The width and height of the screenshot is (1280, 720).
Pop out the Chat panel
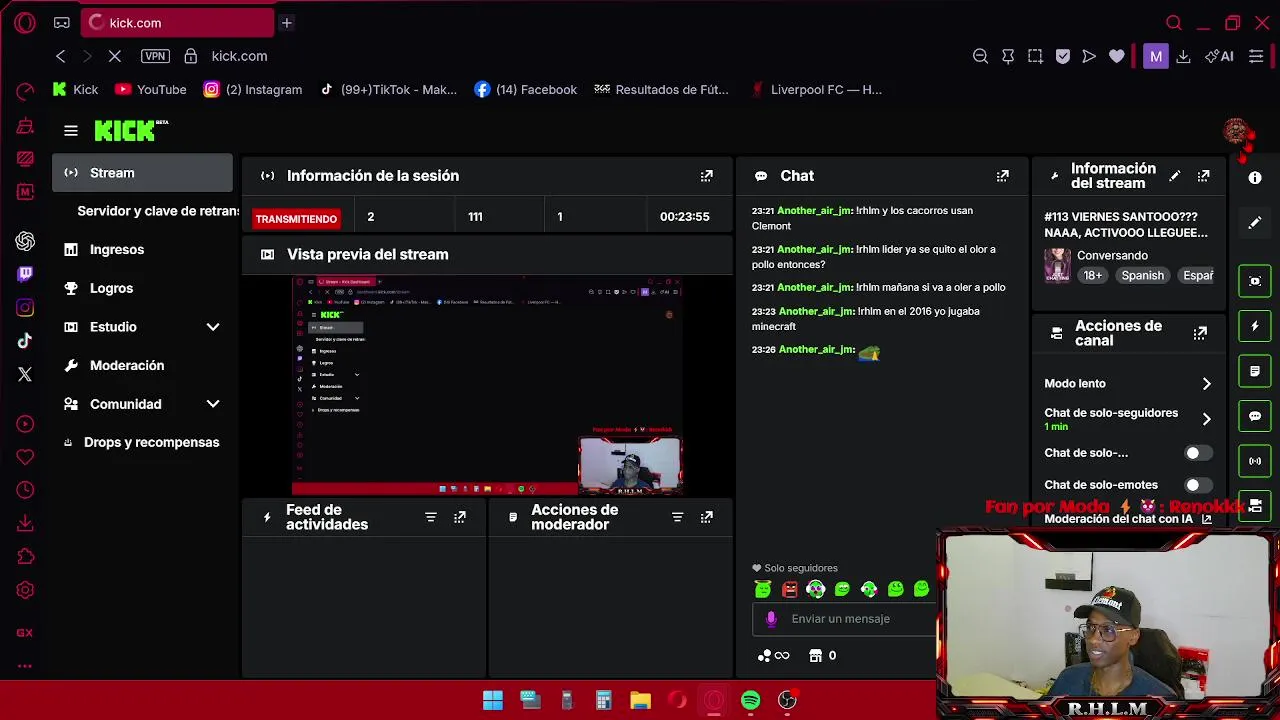(1003, 176)
